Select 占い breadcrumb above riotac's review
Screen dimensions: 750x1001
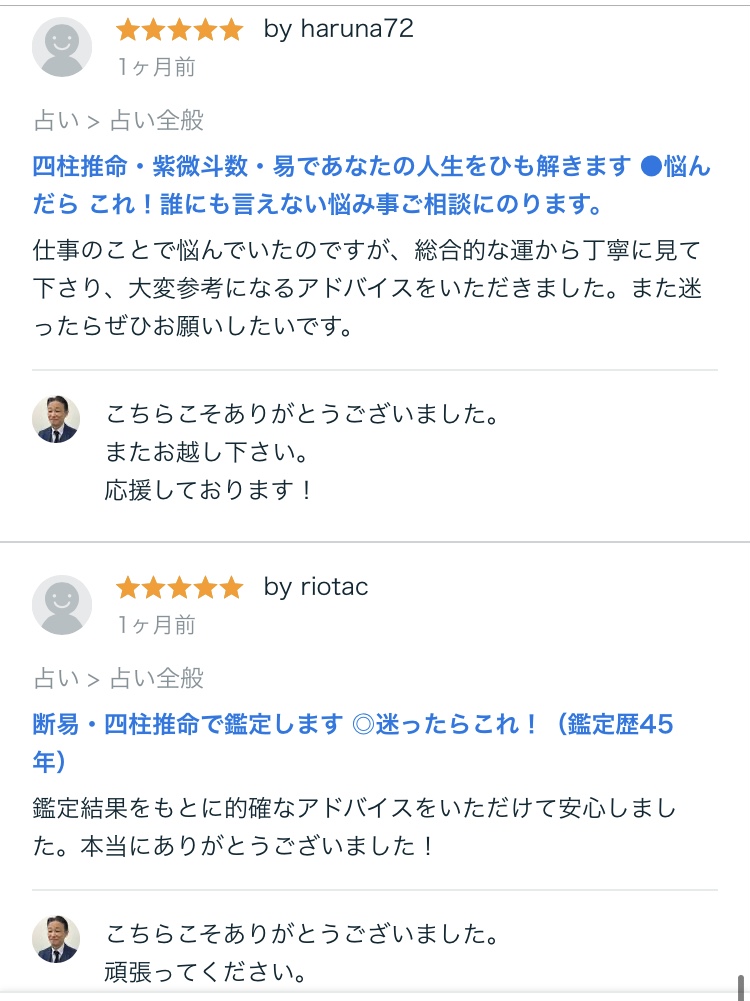pyautogui.click(x=56, y=680)
